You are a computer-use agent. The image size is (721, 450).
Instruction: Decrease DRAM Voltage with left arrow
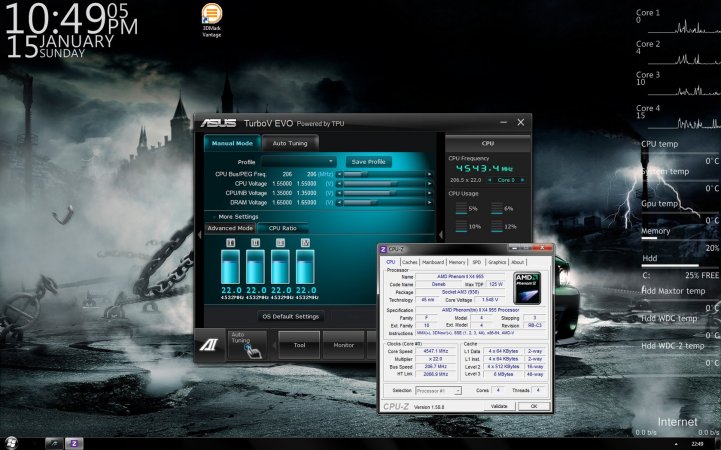(339, 202)
